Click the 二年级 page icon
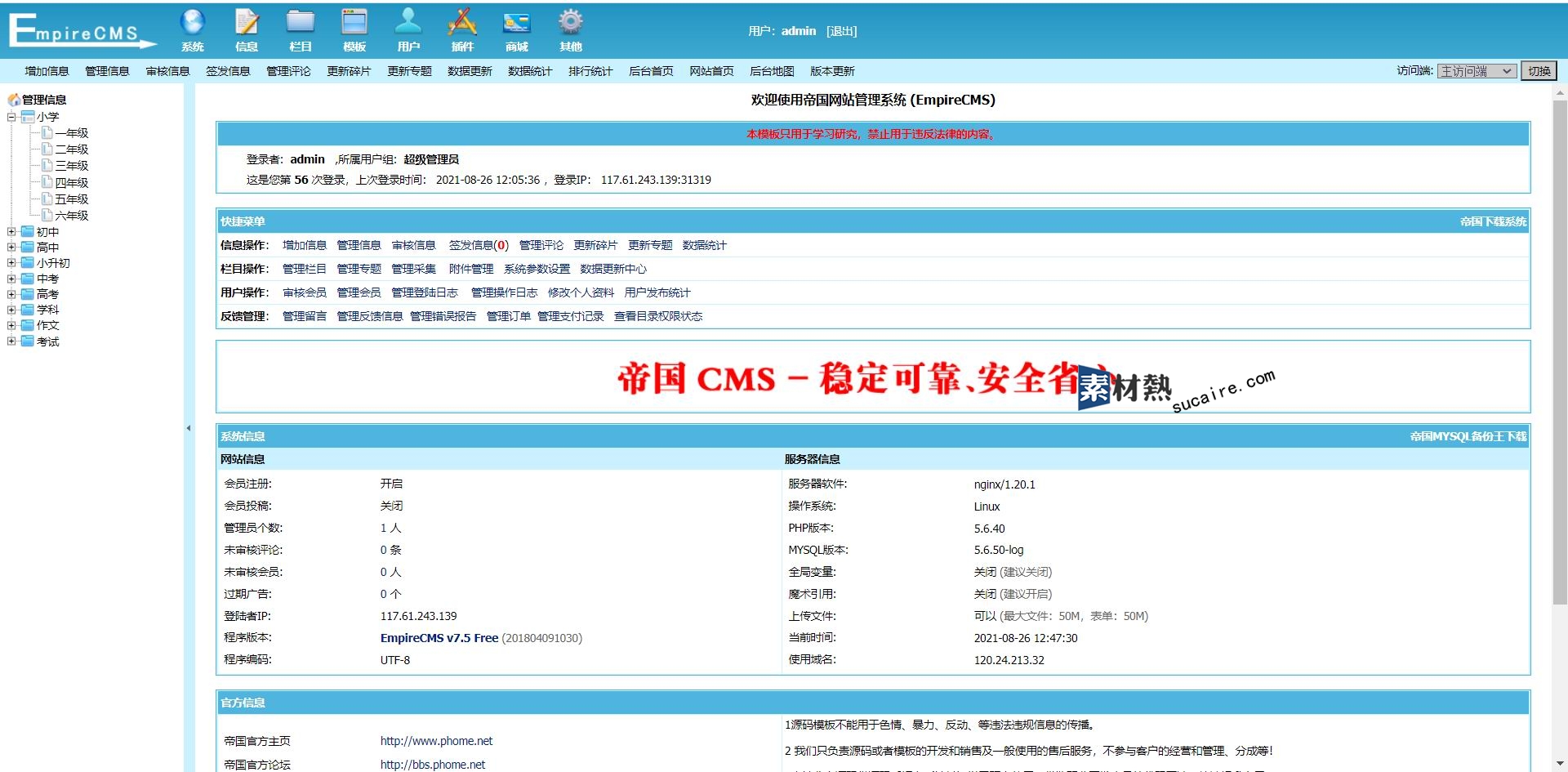The image size is (1568, 772). click(x=47, y=149)
